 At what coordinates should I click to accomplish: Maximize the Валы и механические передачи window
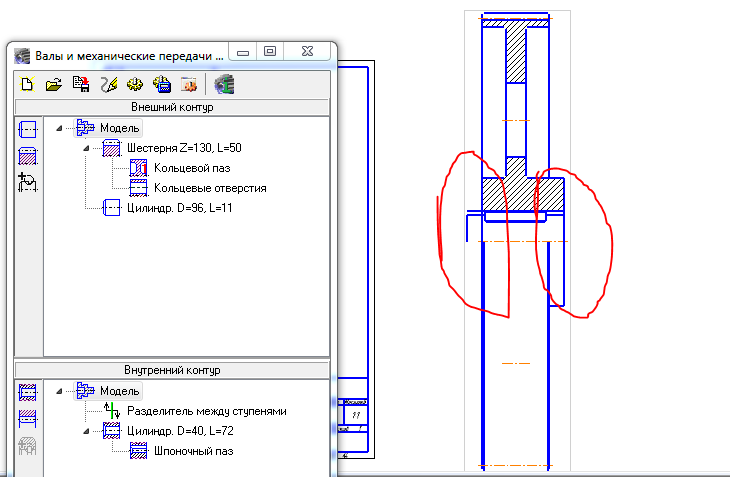click(270, 52)
